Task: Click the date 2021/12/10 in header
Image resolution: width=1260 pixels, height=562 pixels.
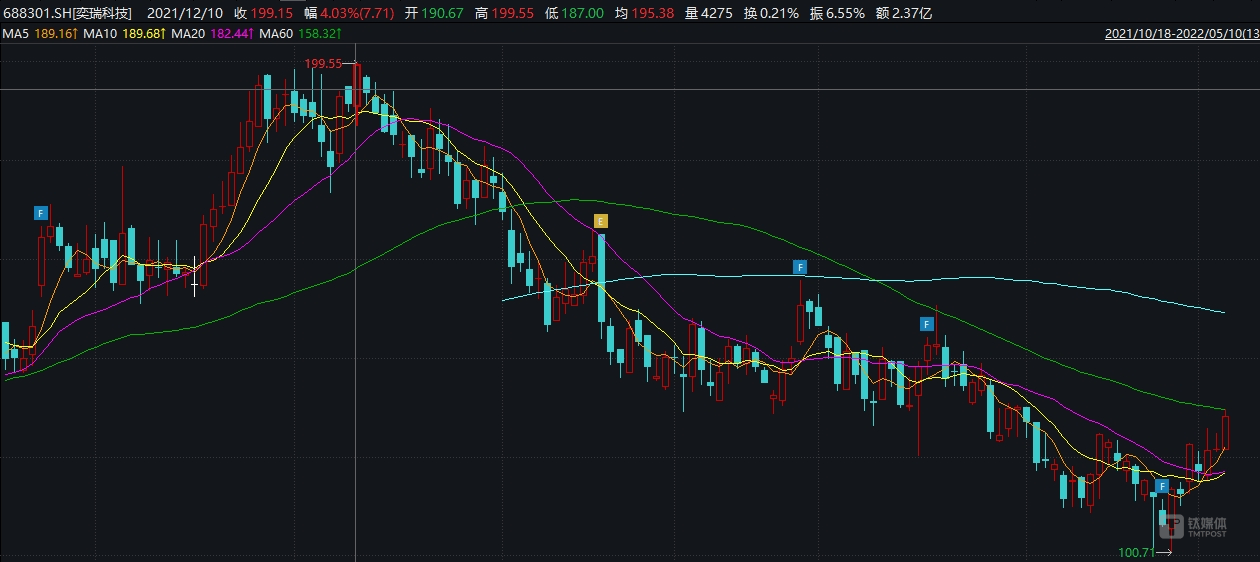Action: tap(184, 14)
